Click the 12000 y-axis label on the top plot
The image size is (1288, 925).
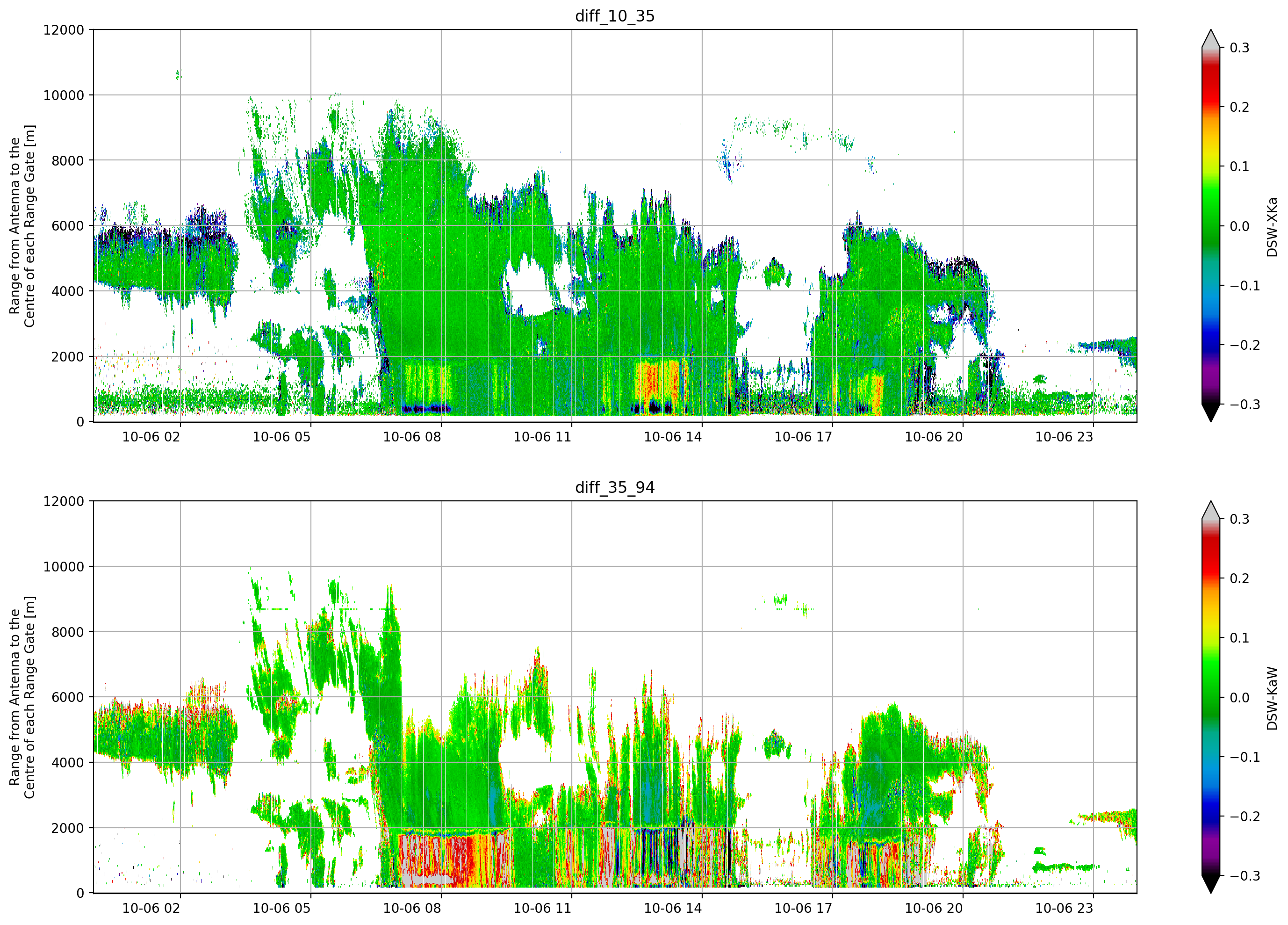pos(64,30)
